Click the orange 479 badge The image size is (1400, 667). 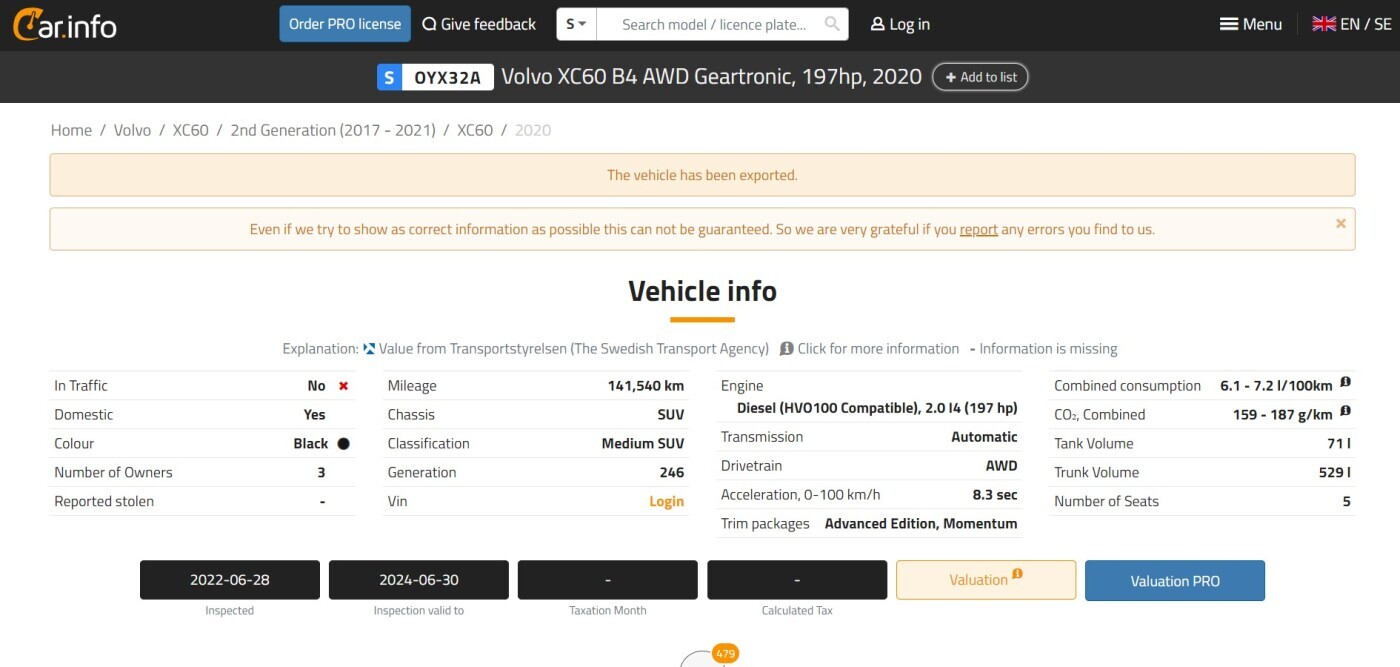(726, 654)
